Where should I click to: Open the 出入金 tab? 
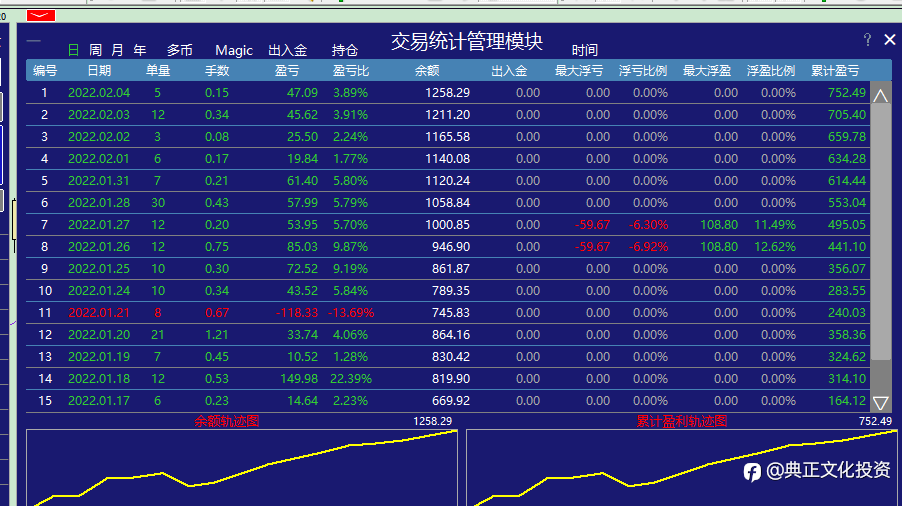pos(288,51)
